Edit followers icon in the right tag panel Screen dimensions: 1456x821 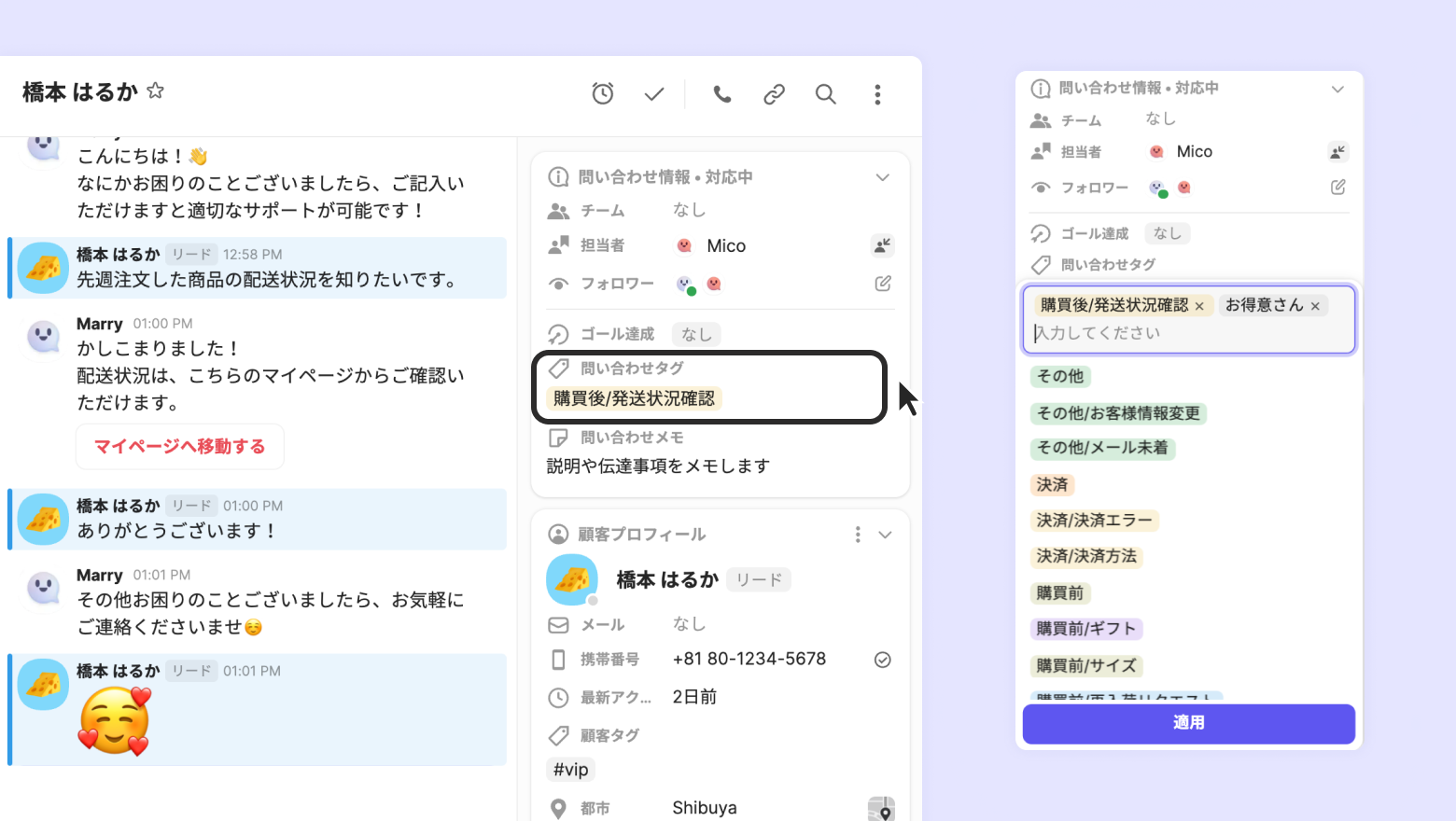(1338, 188)
